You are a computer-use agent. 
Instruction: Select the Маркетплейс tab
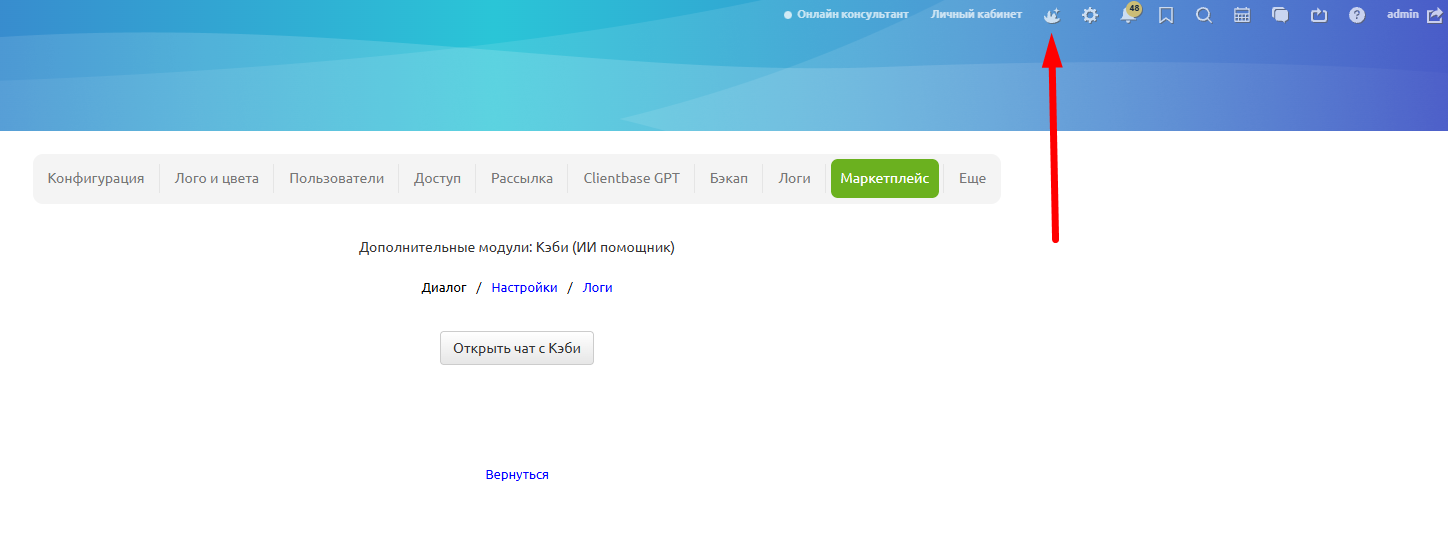pyautogui.click(x=885, y=178)
